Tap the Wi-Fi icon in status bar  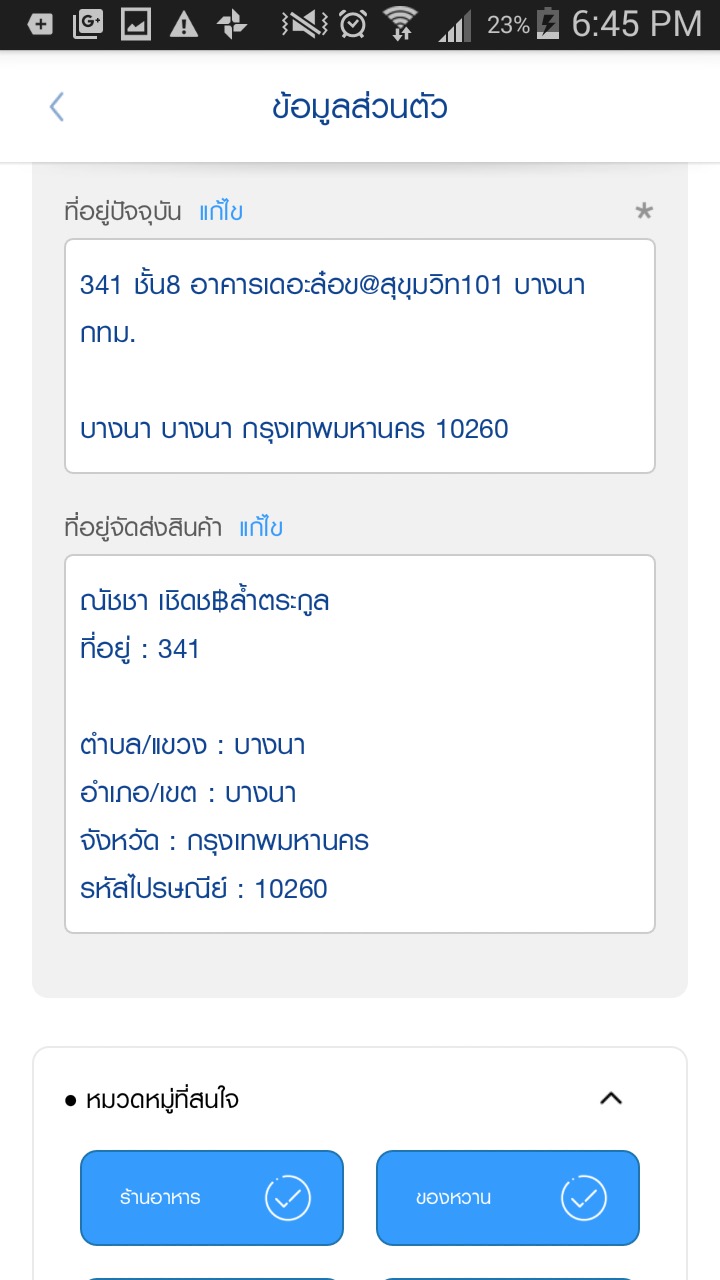click(401, 25)
